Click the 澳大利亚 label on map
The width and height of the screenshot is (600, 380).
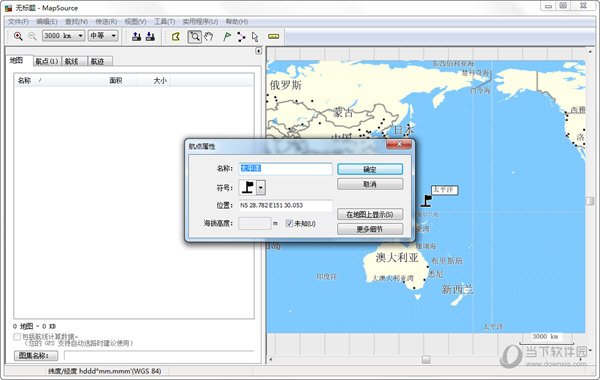click(x=397, y=257)
